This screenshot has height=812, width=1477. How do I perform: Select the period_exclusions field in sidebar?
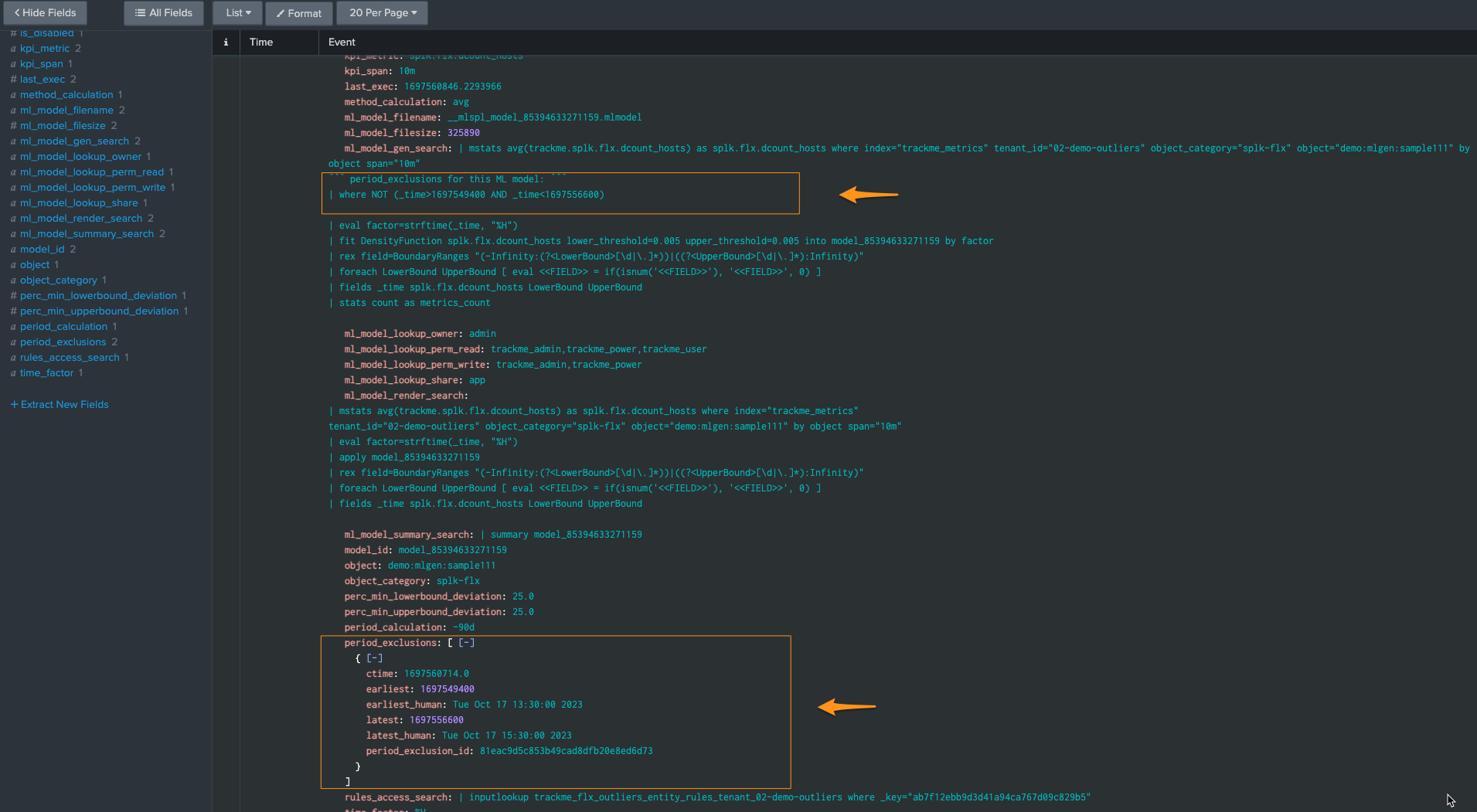(63, 341)
